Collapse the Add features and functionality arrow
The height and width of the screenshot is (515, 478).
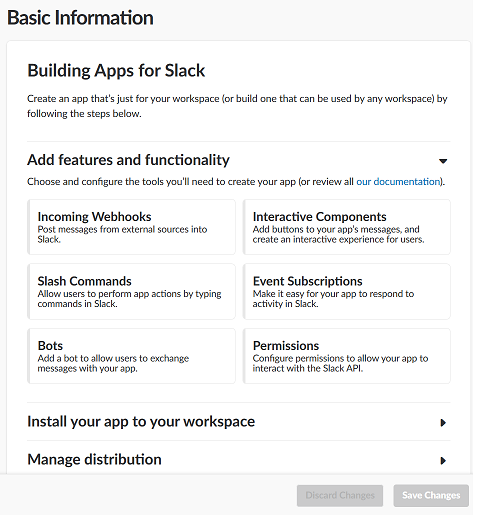[x=443, y=161]
